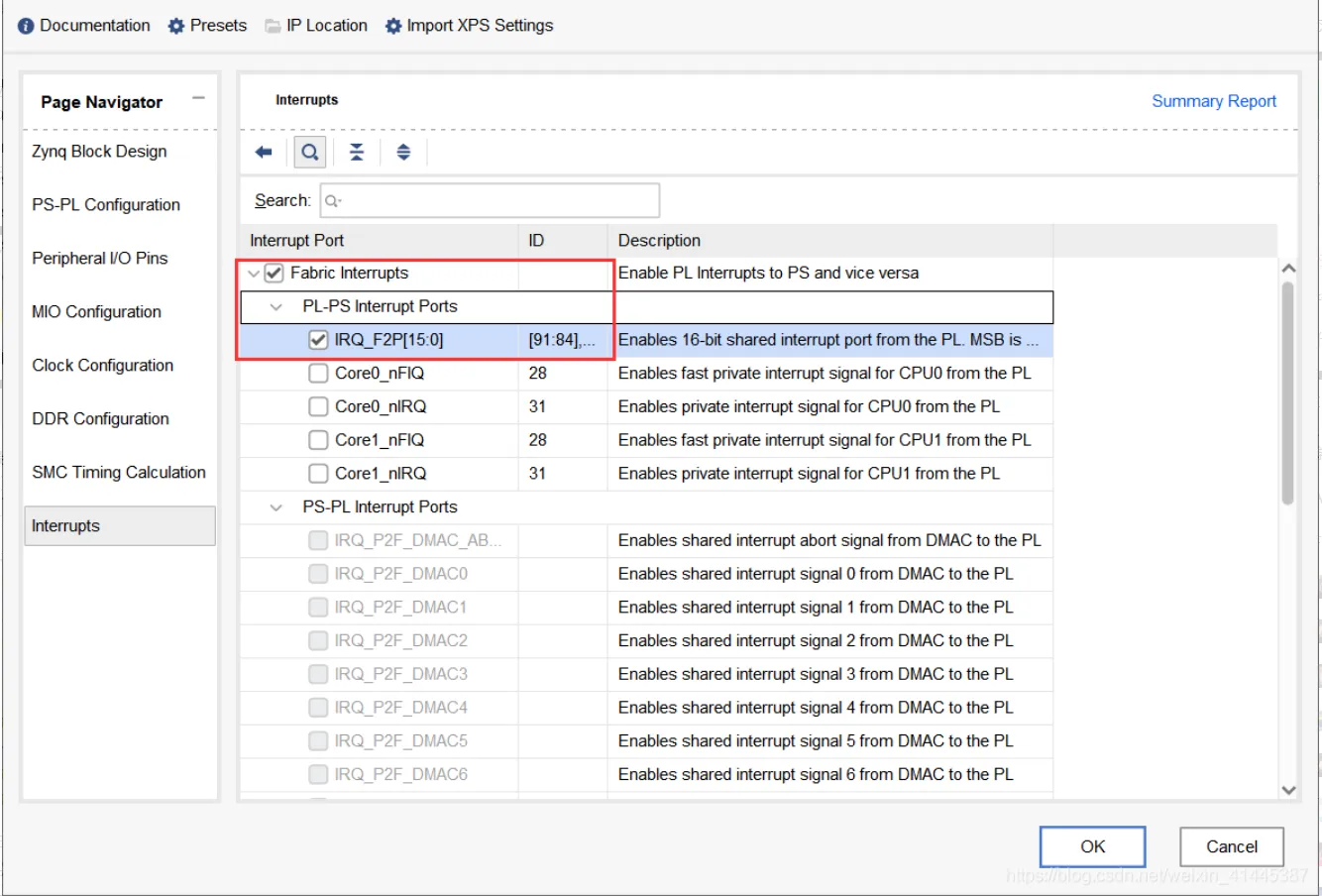1322x896 pixels.
Task: Toggle the IRQ_P2F_DMAC1 checkbox
Action: tap(318, 607)
